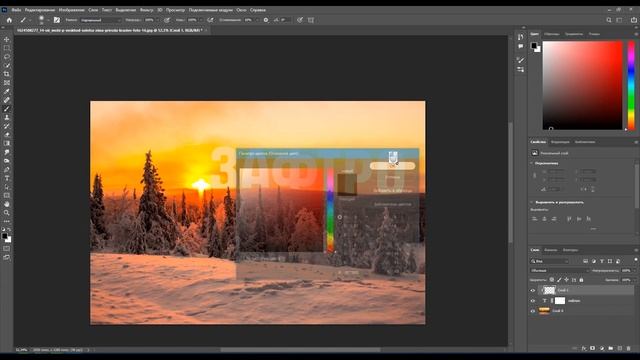The height and width of the screenshot is (360, 640).
Task: Switch to the Контуры tab
Action: click(x=570, y=250)
